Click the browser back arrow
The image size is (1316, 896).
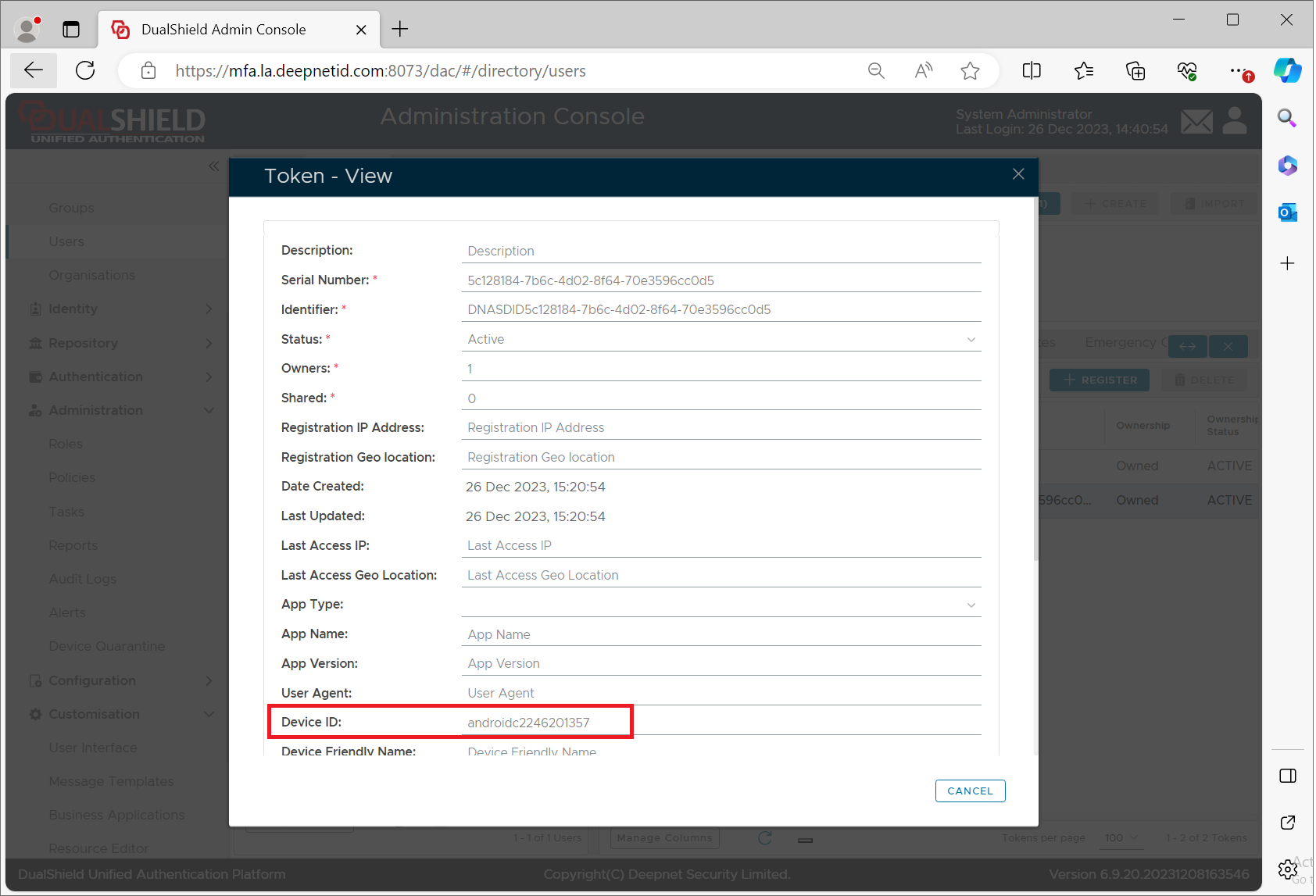click(34, 70)
